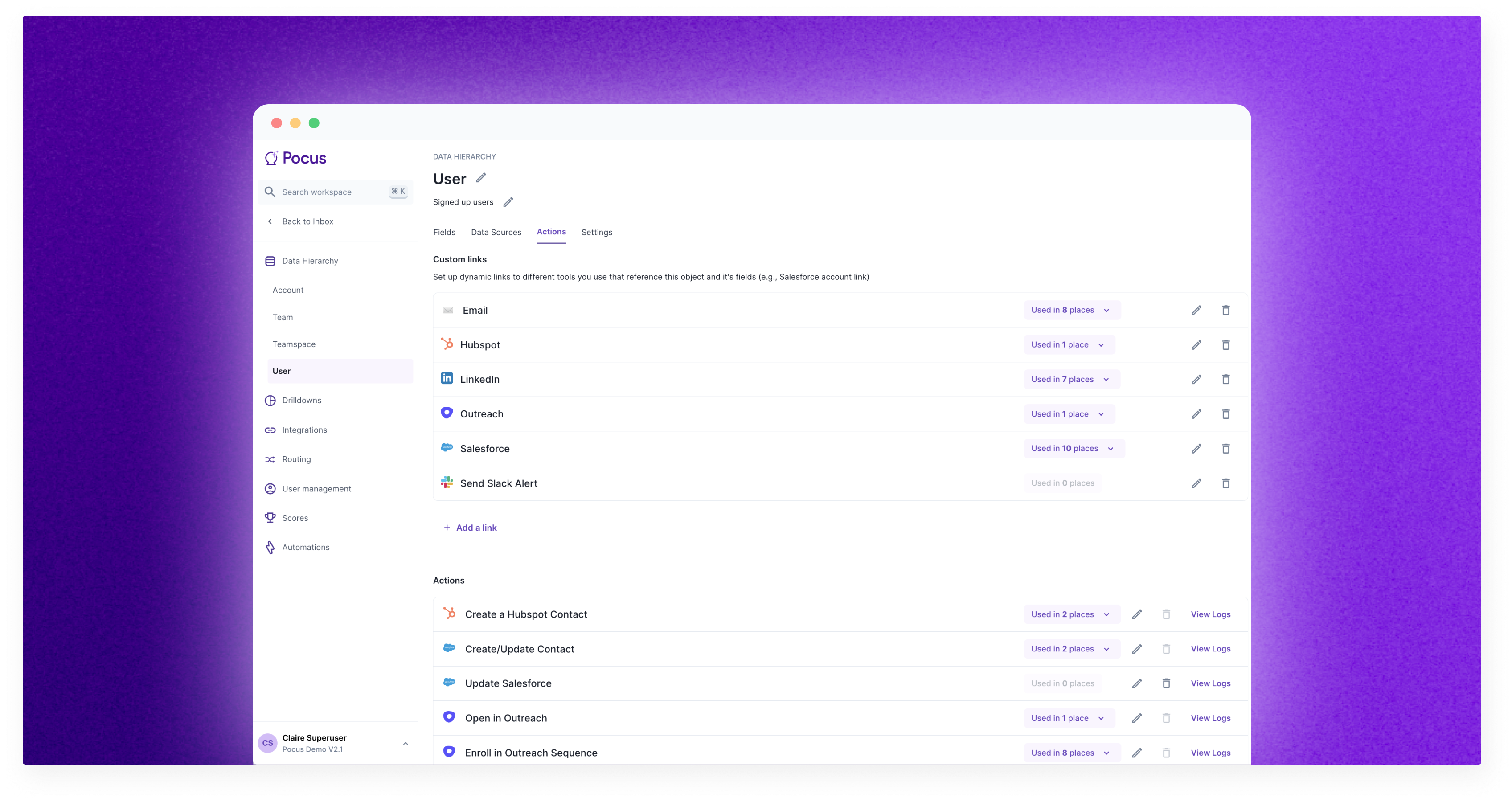
Task: Expand Open in Outreach usage dropdown
Action: point(1069,718)
